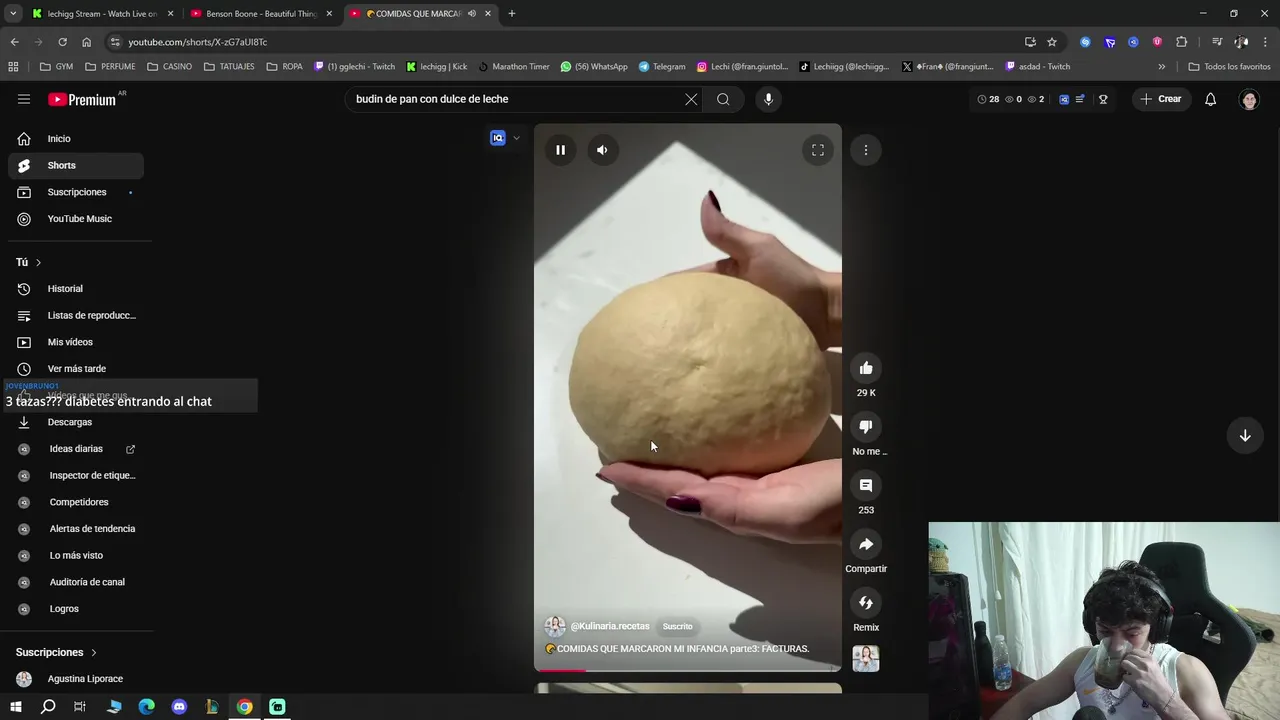Mute the Shorts video volume
The width and height of the screenshot is (1280, 720).
tap(602, 150)
